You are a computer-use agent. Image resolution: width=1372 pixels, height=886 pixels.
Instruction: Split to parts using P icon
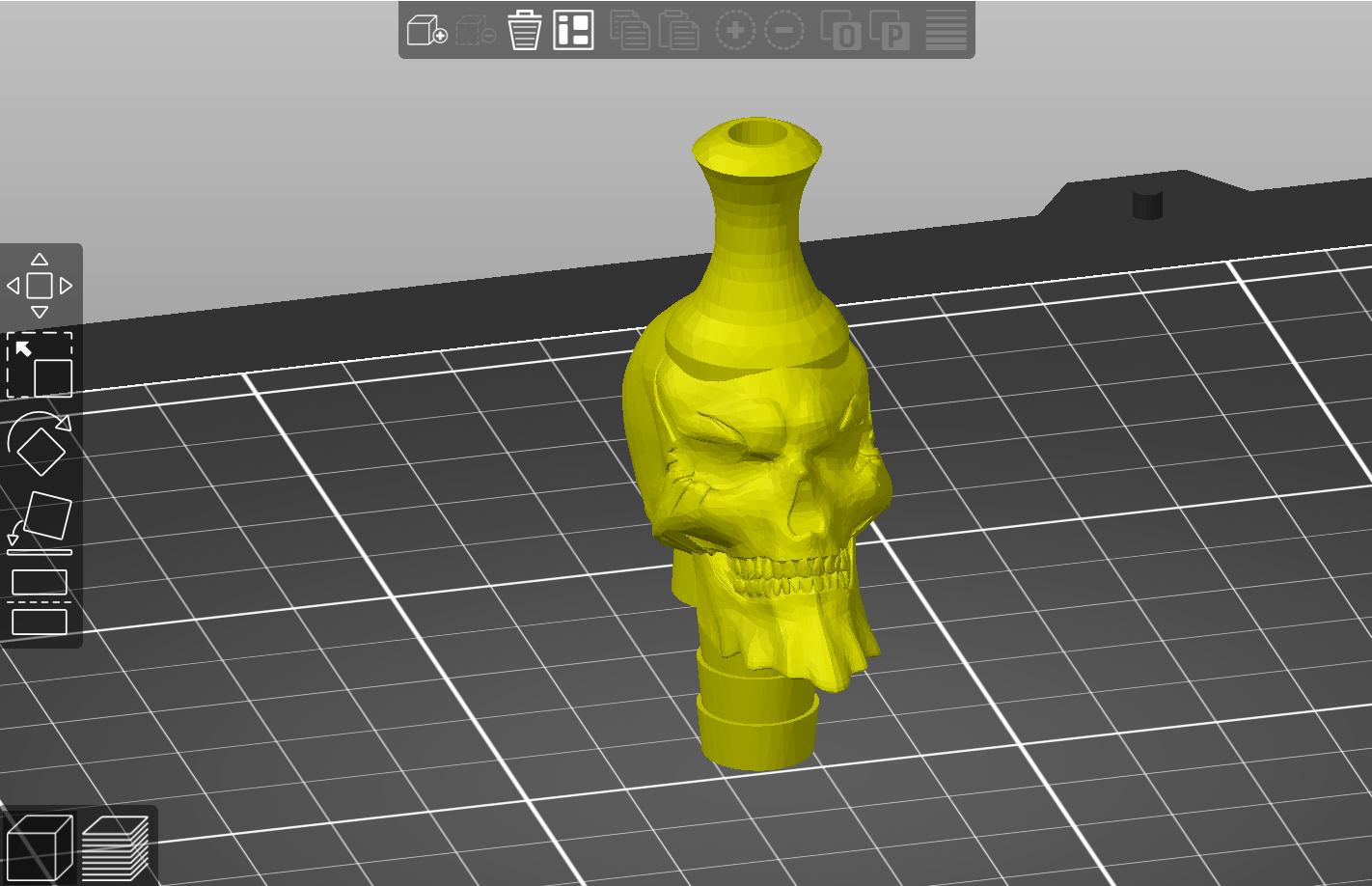point(890,30)
